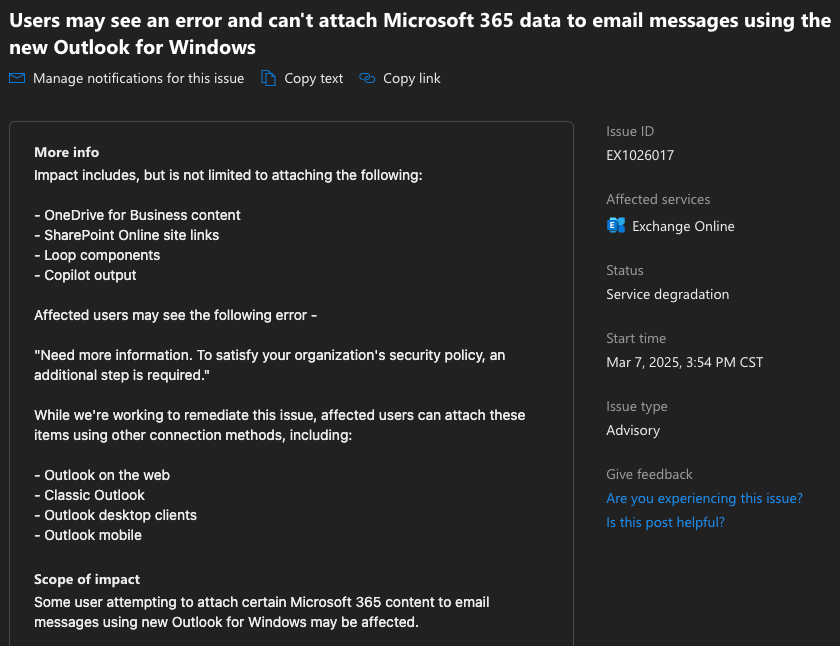This screenshot has height=646, width=840.
Task: Click the Advisory issue type label
Action: (631, 430)
